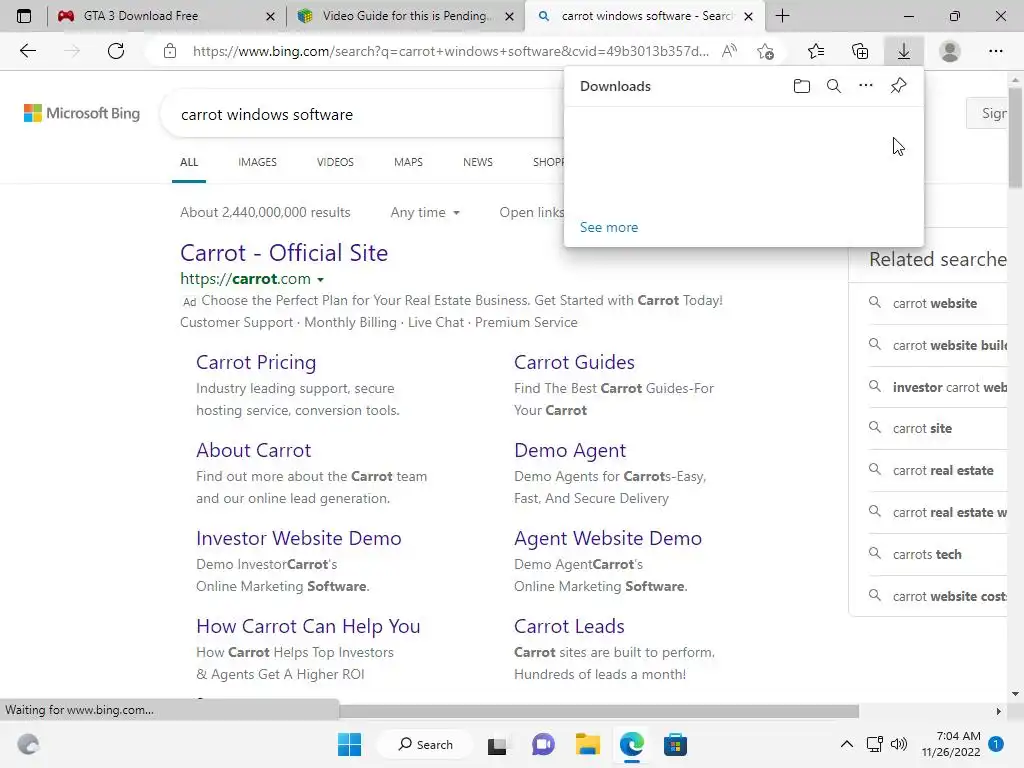Screen dimensions: 1024x768
Task: Open the Demo Agent link
Action: [569, 450]
